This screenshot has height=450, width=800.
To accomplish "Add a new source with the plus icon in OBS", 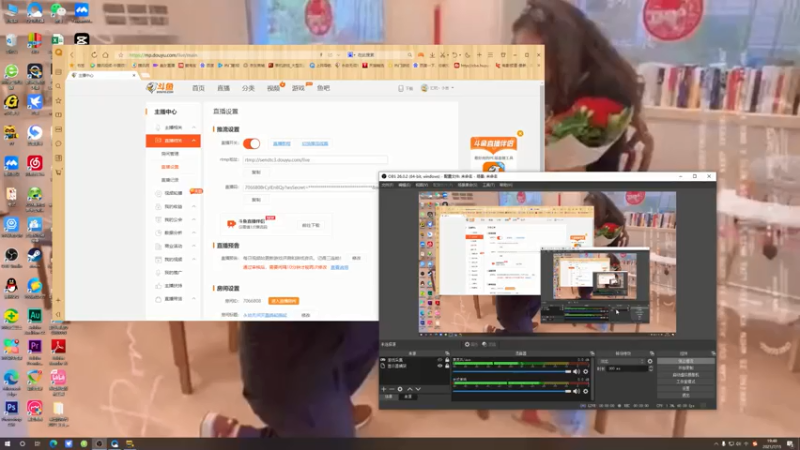I will point(384,389).
